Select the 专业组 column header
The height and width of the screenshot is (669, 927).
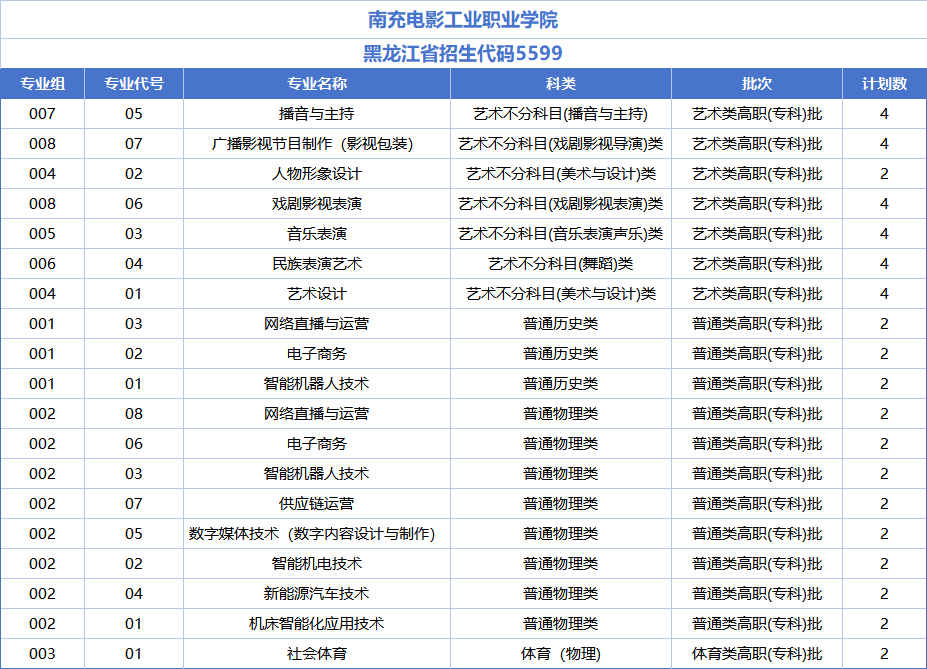(43, 84)
